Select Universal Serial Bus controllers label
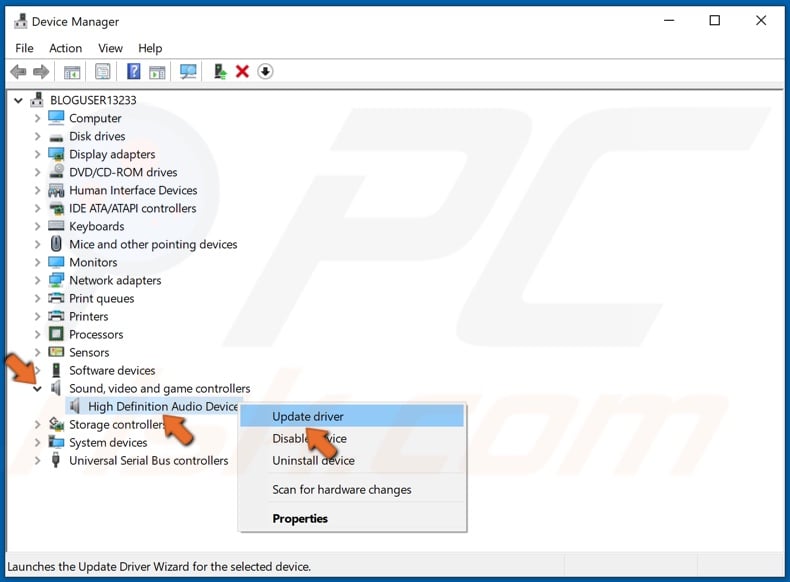 click(x=149, y=461)
